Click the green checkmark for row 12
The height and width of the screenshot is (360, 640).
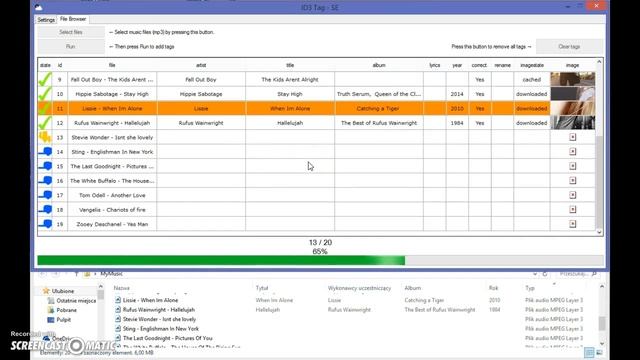(45, 123)
